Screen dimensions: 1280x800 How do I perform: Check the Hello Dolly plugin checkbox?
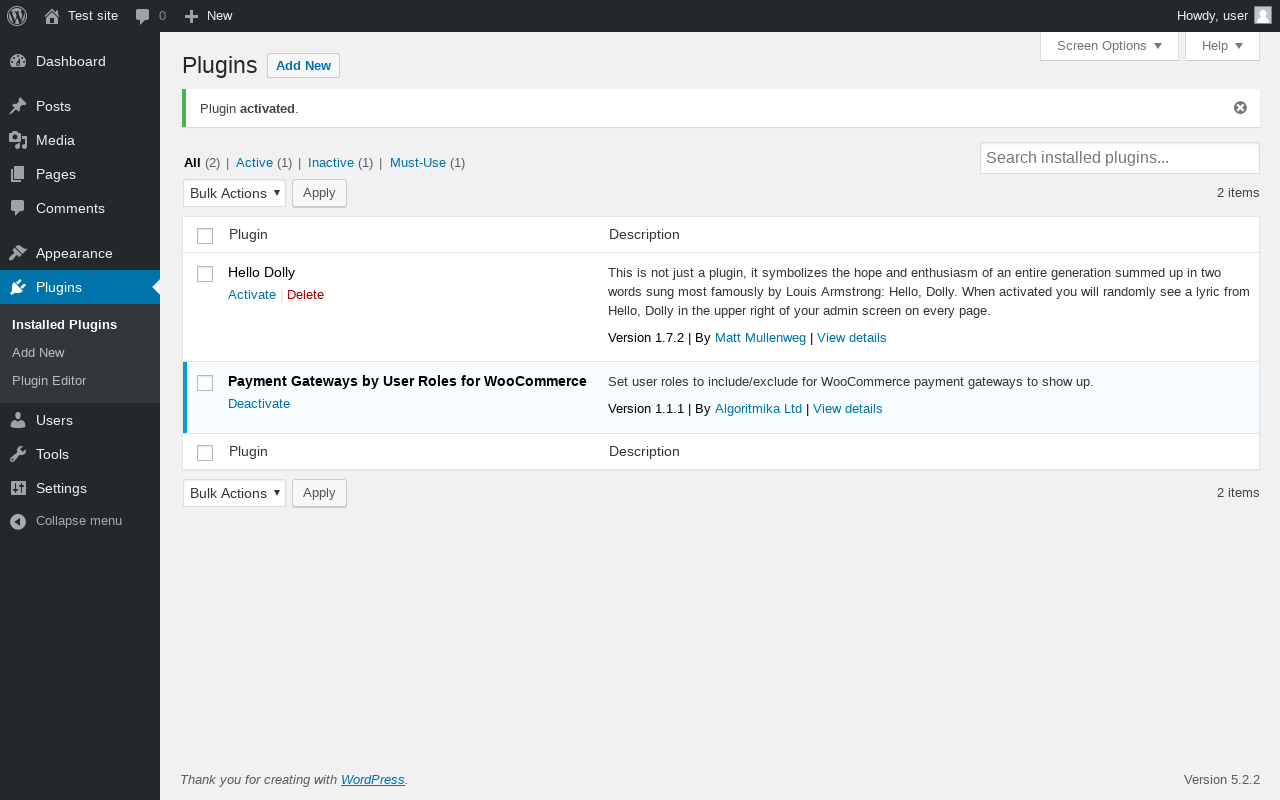205,274
